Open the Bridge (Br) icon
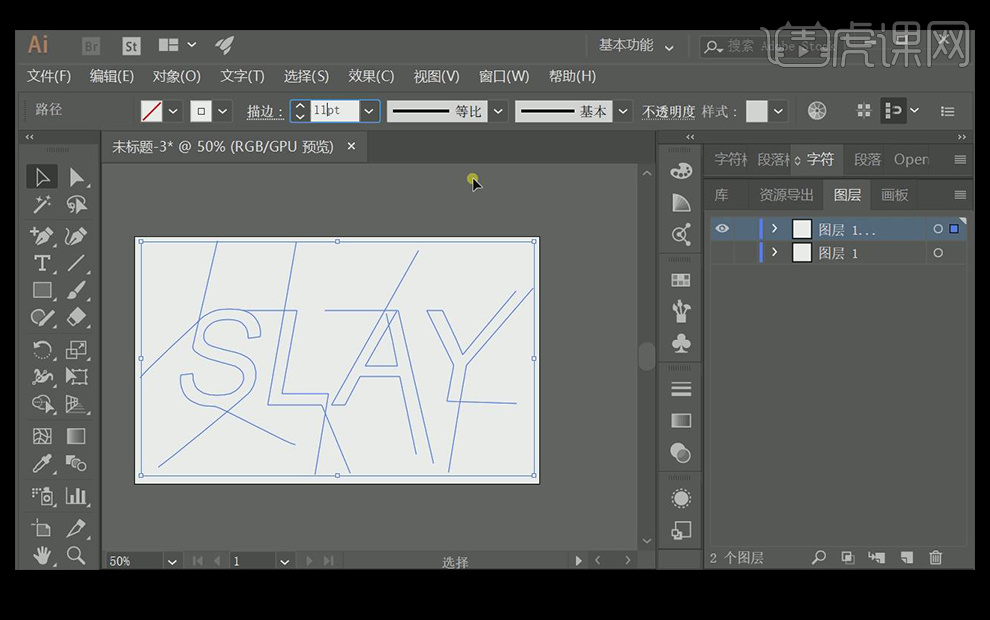The height and width of the screenshot is (620, 990). (x=91, y=46)
